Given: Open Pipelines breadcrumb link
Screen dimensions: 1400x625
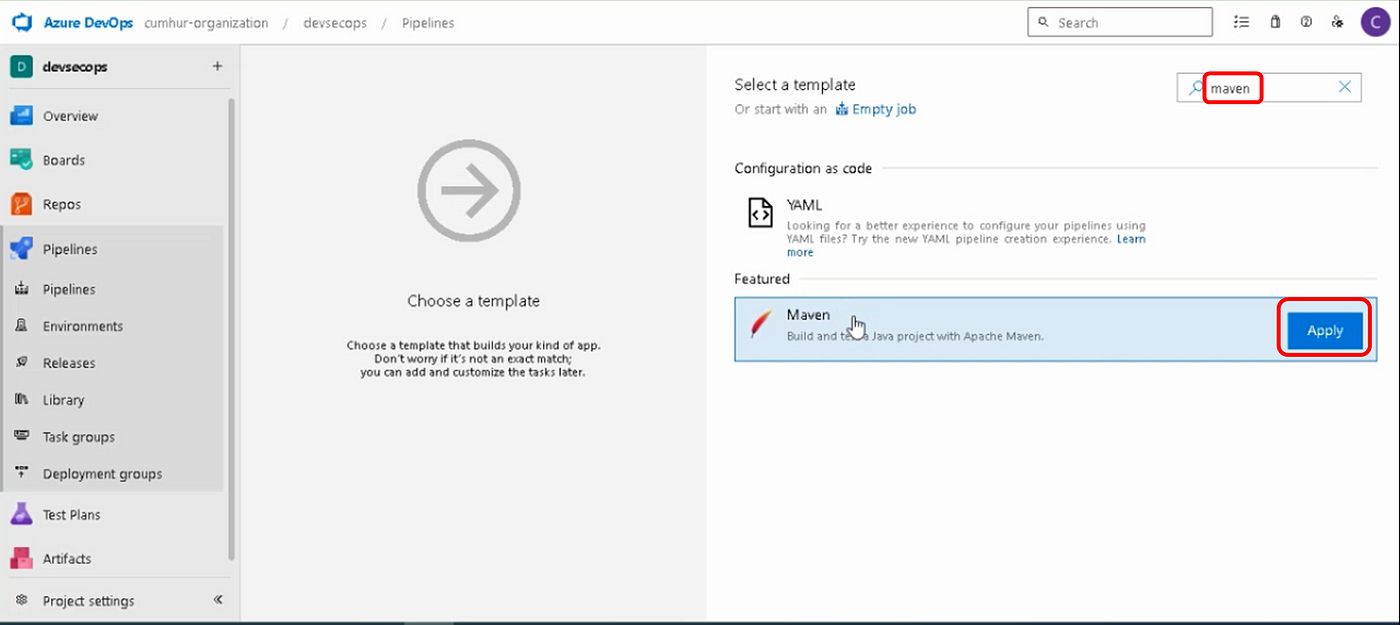Looking at the screenshot, I should click(428, 23).
